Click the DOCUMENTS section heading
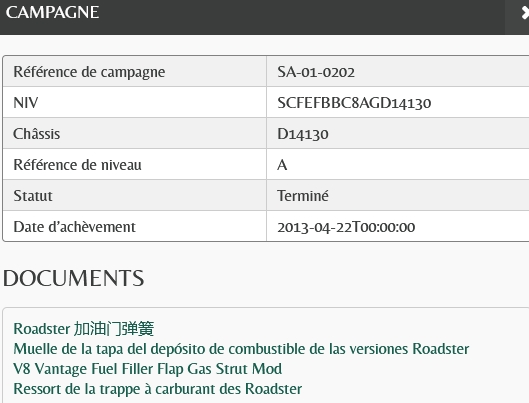 tap(74, 278)
